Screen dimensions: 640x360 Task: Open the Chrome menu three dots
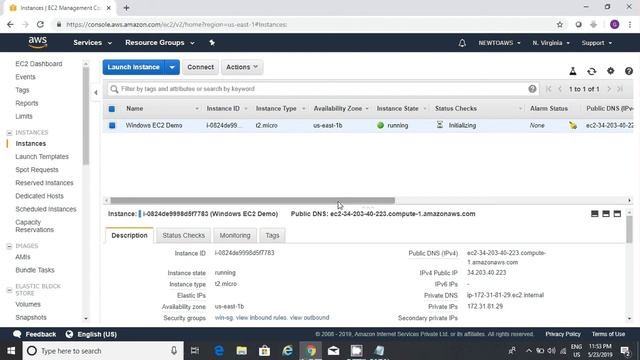[x=630, y=24]
